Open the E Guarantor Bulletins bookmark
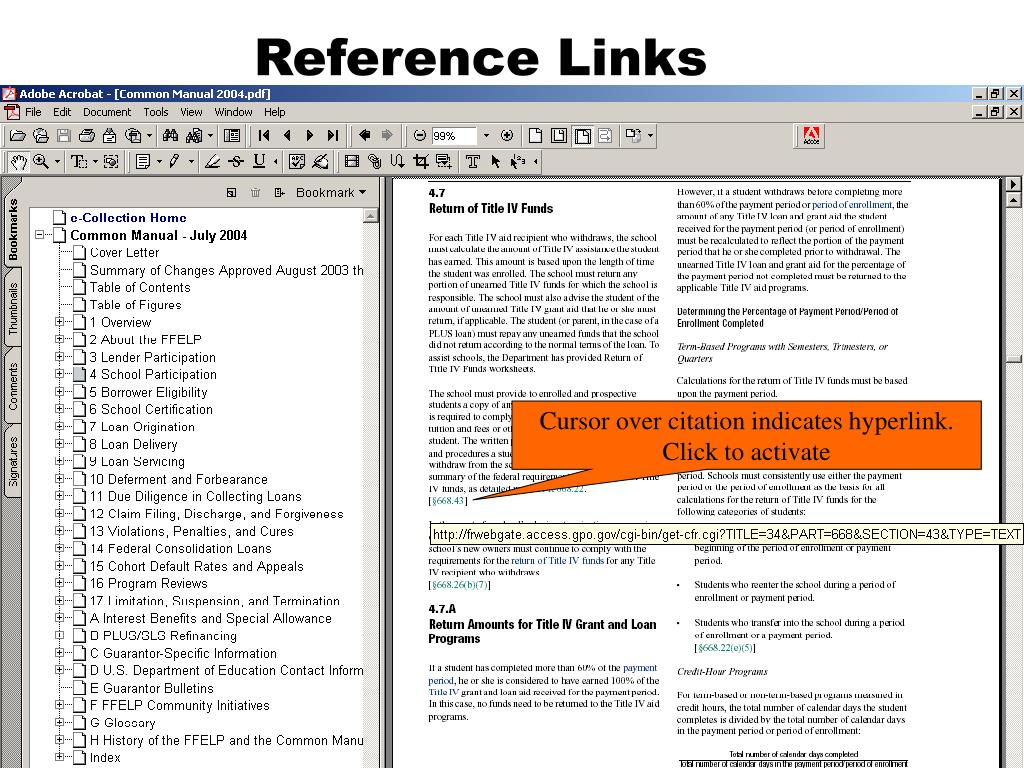The height and width of the screenshot is (768, 1024). coord(152,688)
